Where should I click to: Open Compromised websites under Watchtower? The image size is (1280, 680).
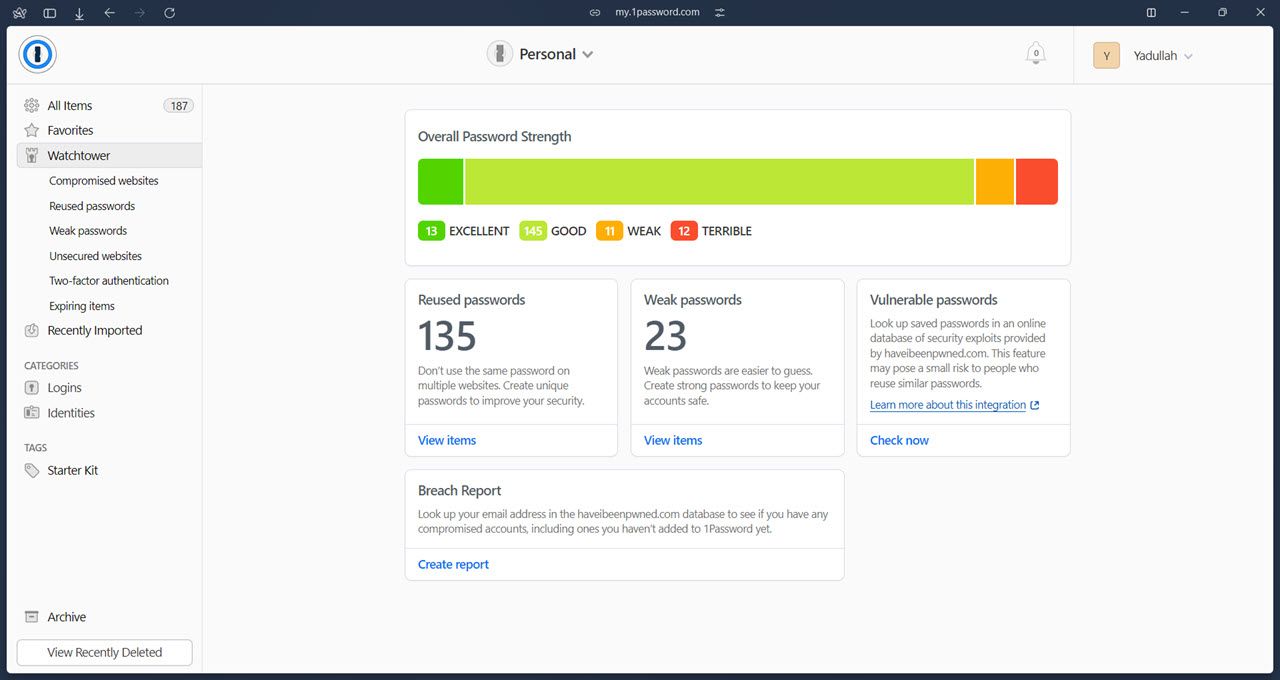pos(103,180)
